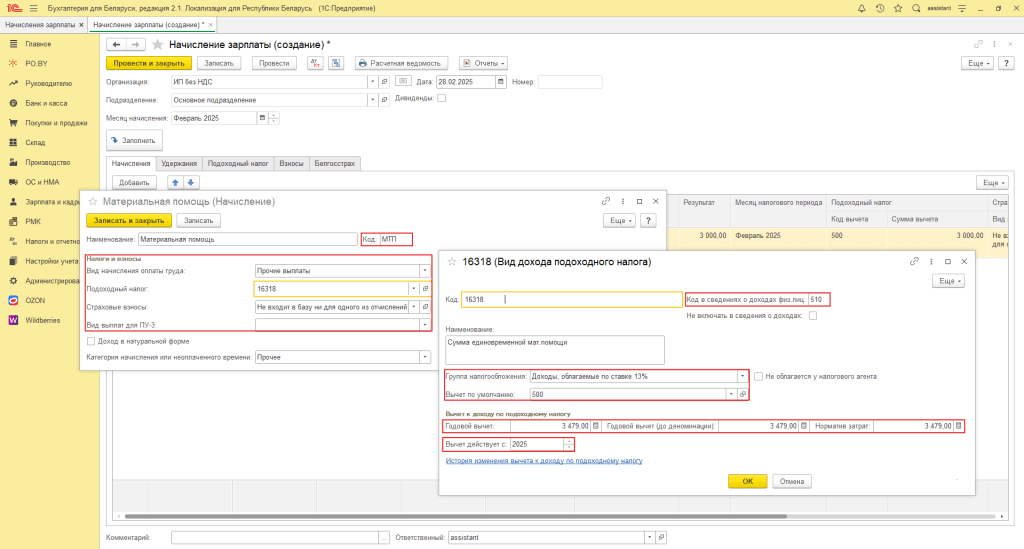Go back with the left arrow button

click(116, 44)
